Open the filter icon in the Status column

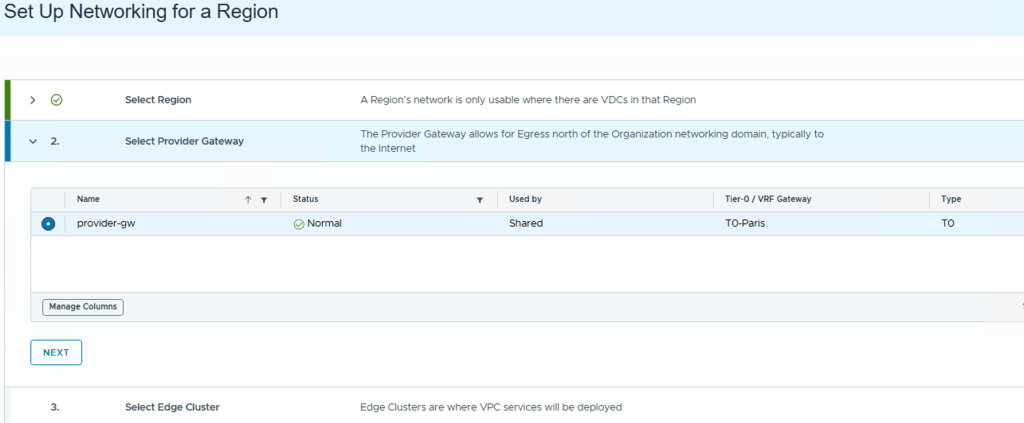pyautogui.click(x=480, y=200)
